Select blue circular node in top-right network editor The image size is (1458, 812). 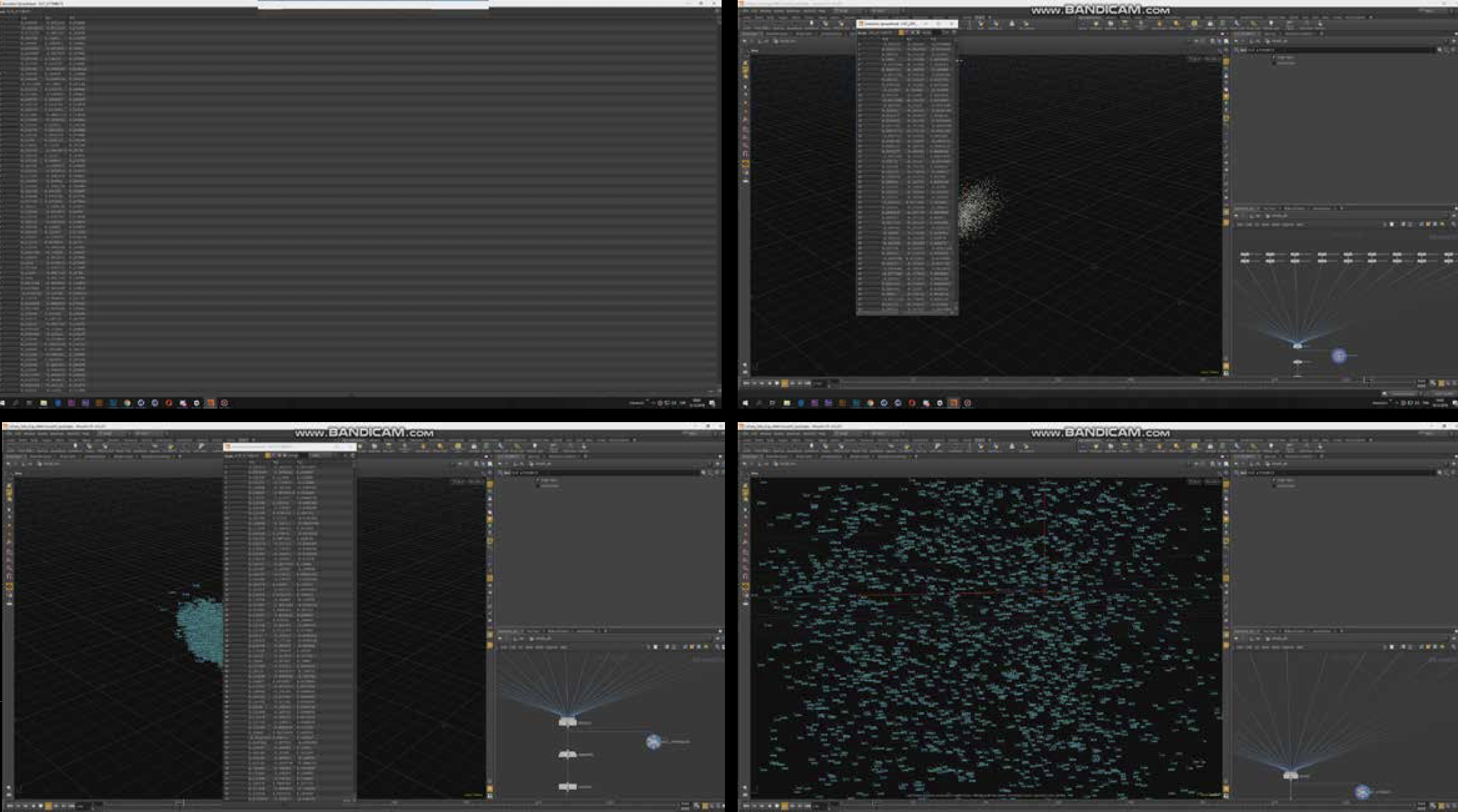tap(1339, 356)
